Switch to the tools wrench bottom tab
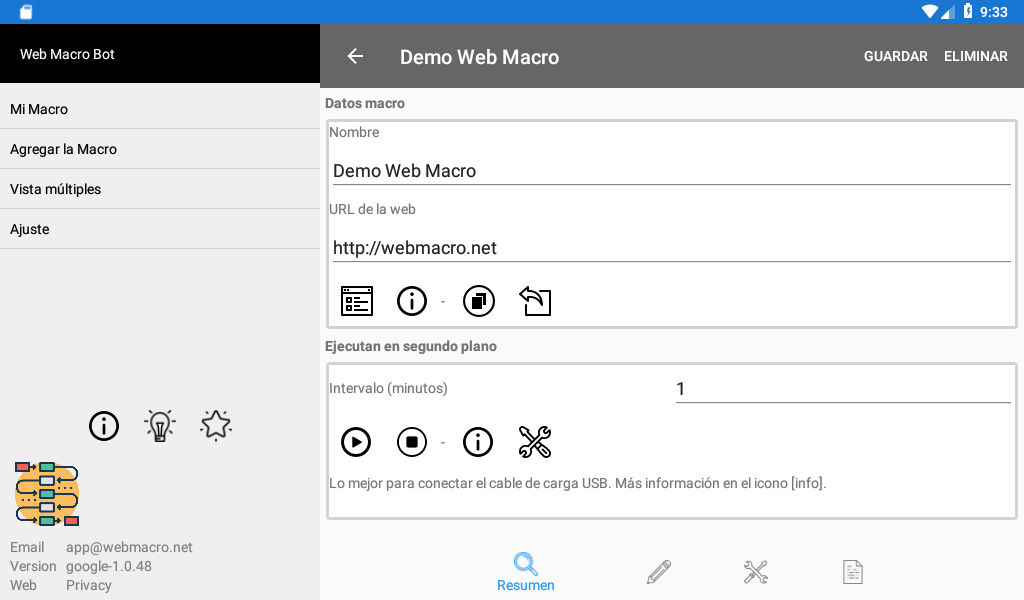The image size is (1024, 600). [756, 572]
